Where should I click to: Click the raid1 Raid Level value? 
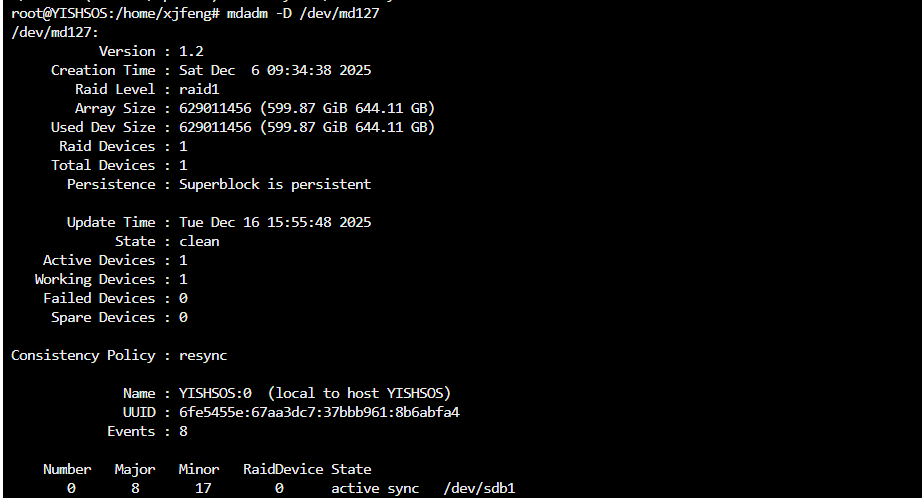click(199, 89)
